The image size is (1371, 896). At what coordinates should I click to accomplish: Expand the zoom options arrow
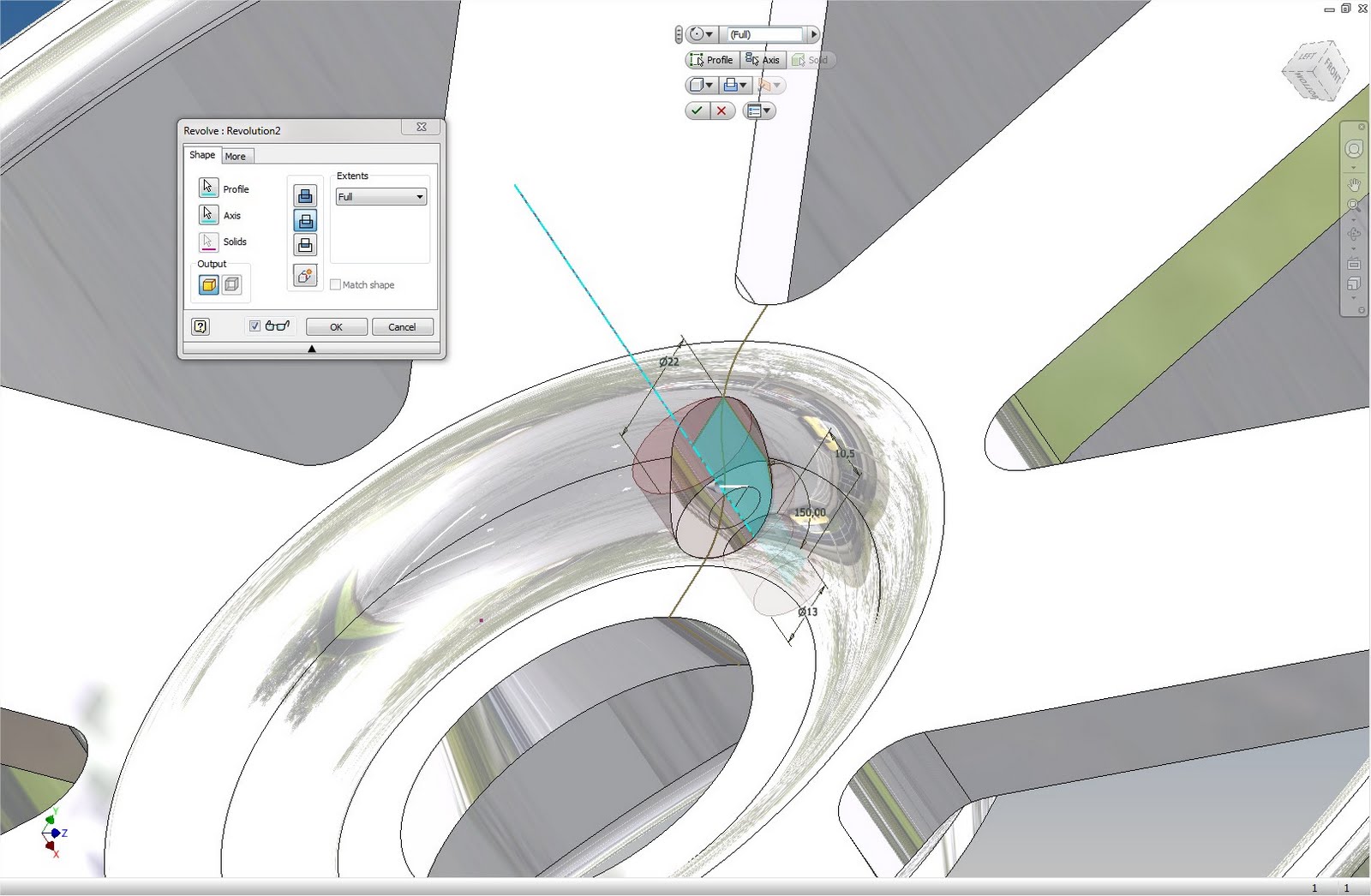pos(1354,220)
